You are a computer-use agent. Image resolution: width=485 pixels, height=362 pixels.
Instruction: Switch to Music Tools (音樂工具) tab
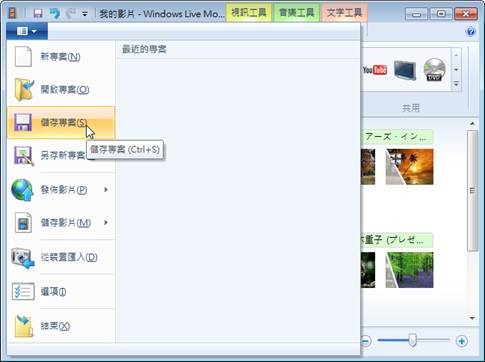tap(296, 13)
